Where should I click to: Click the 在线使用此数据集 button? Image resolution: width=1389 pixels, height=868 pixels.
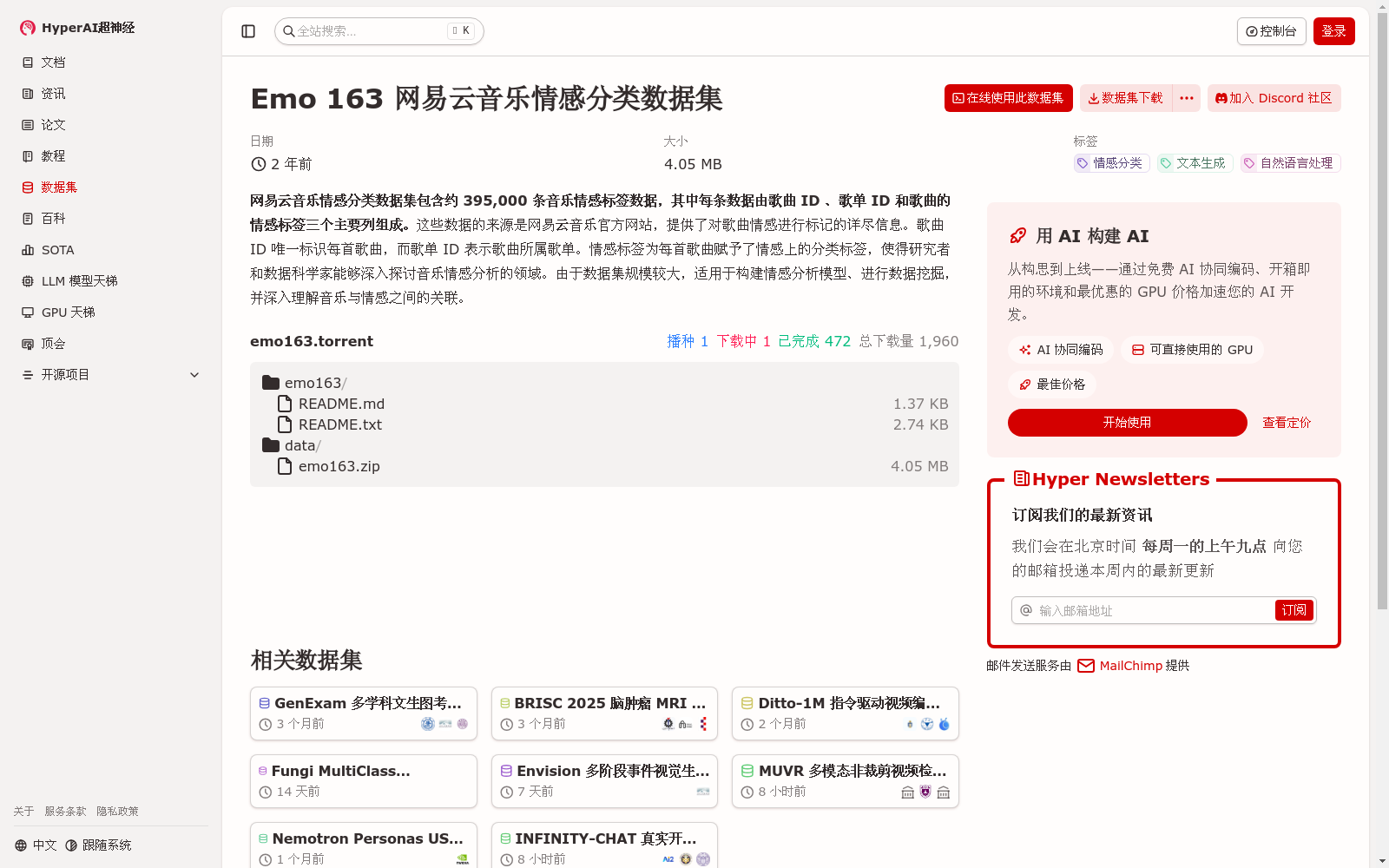pyautogui.click(x=1008, y=98)
